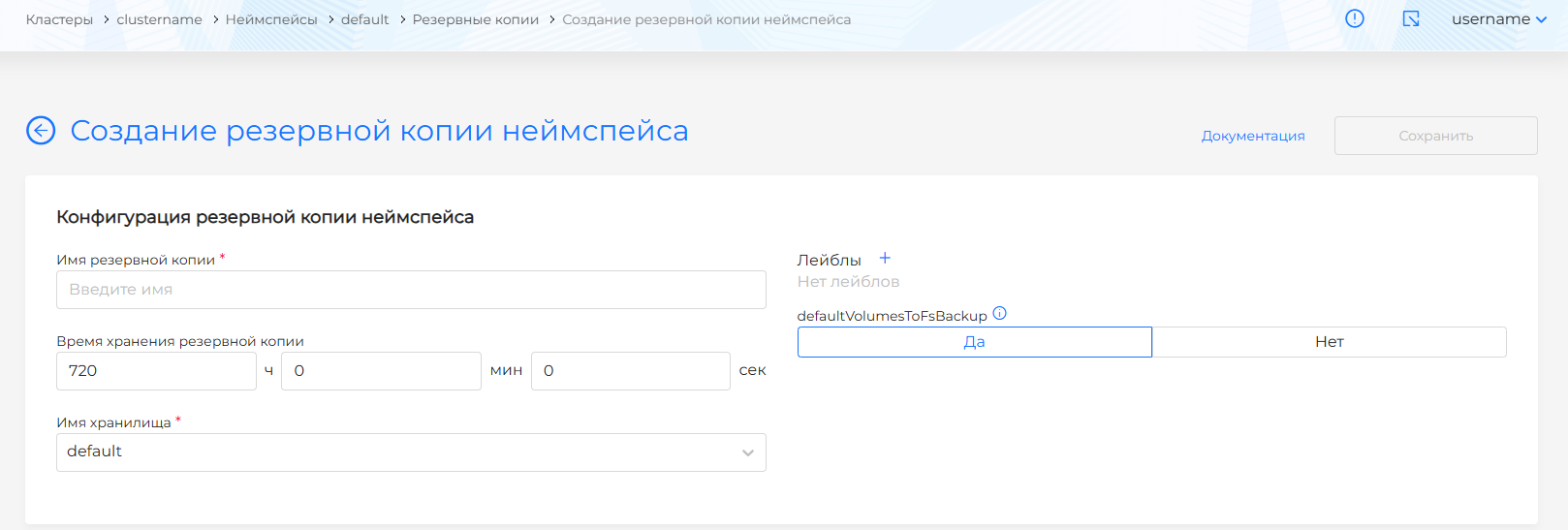Open the Документация link

[x=1252, y=136]
